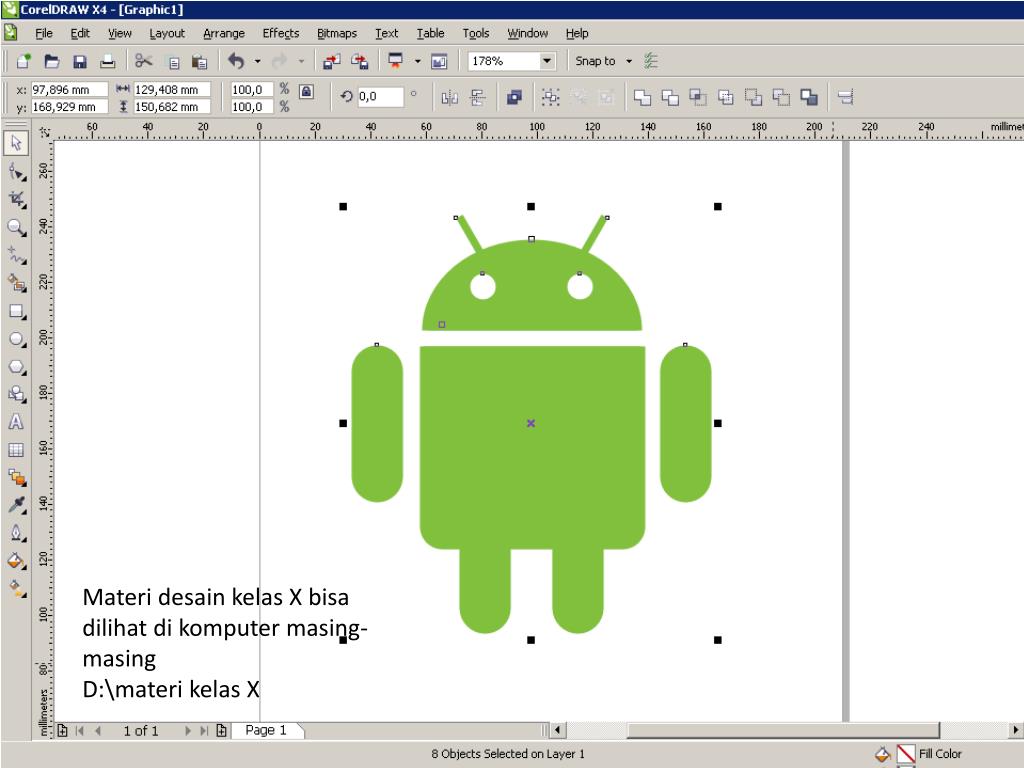Open the Tools menu
The height and width of the screenshot is (768, 1024).
[x=476, y=33]
